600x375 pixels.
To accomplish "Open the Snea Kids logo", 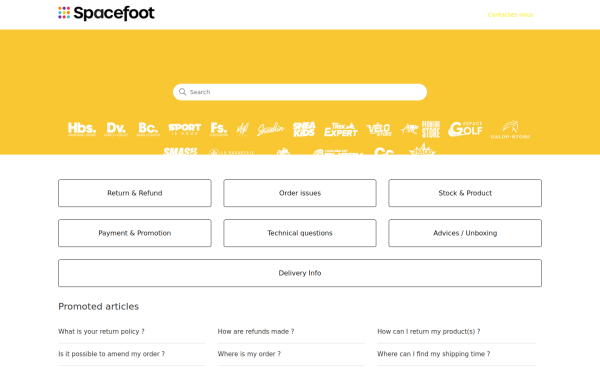I will pos(304,129).
